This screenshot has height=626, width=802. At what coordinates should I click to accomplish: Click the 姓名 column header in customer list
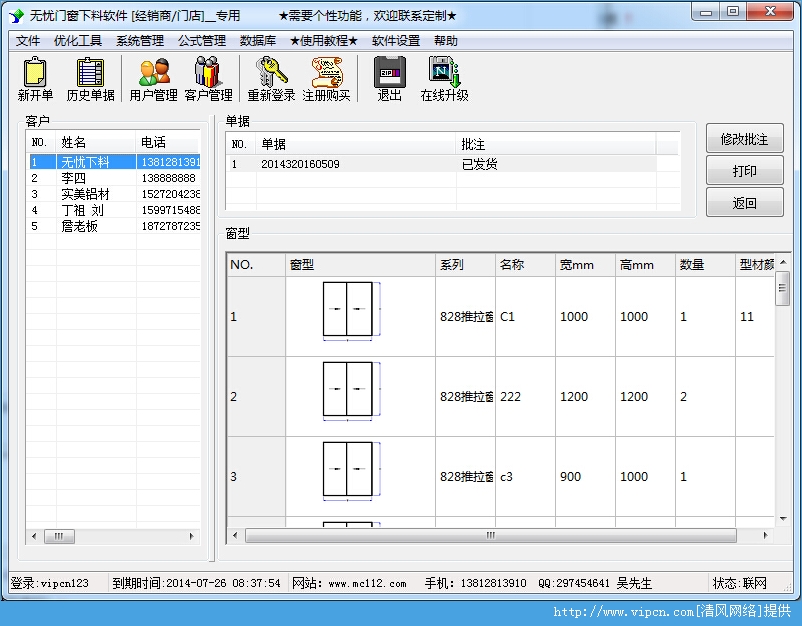coord(96,142)
